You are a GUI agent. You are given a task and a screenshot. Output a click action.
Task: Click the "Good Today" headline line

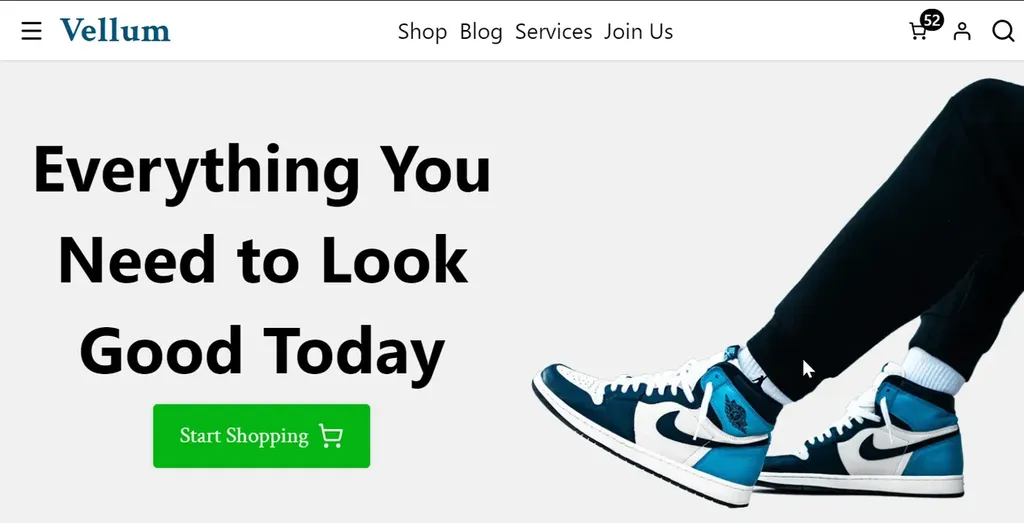[263, 353]
